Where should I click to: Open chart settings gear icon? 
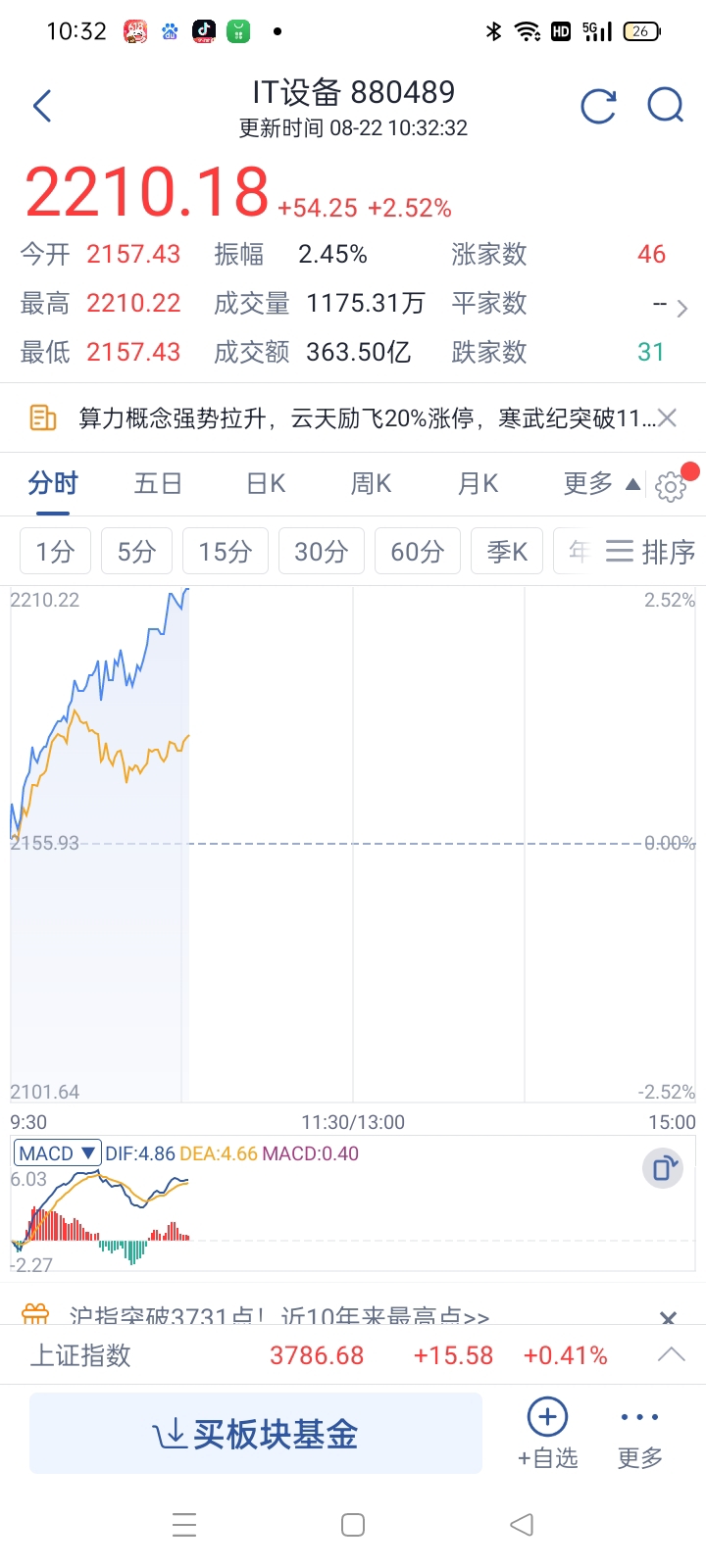[671, 486]
